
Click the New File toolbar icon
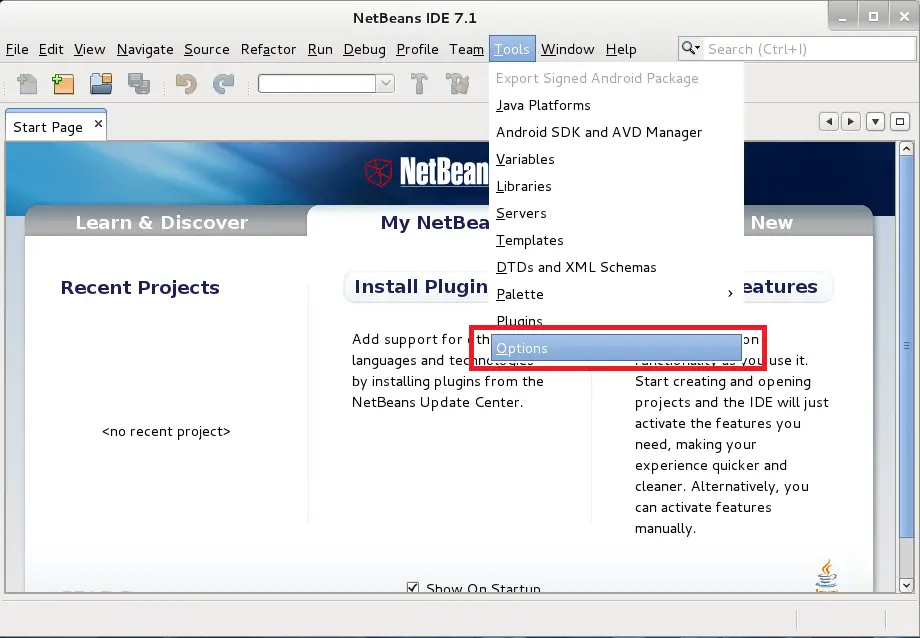27,84
